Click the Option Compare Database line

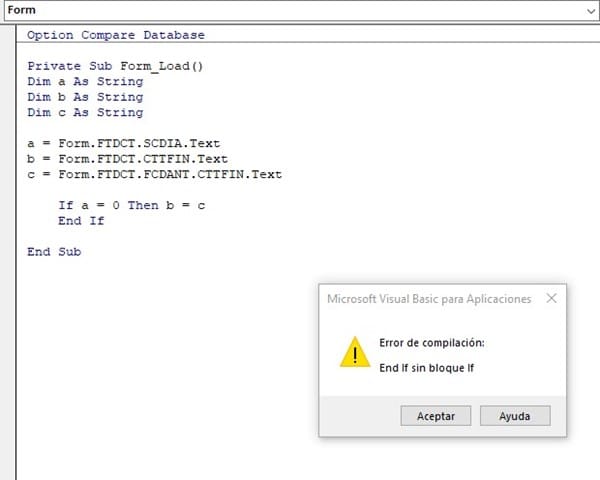(115, 35)
